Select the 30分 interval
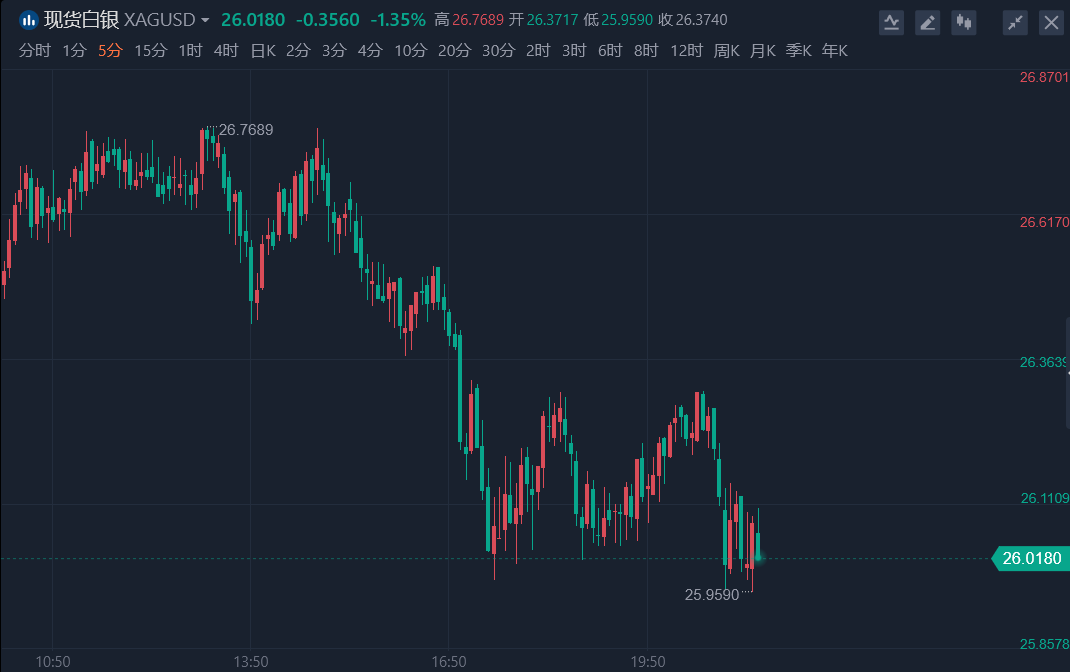 click(x=498, y=51)
